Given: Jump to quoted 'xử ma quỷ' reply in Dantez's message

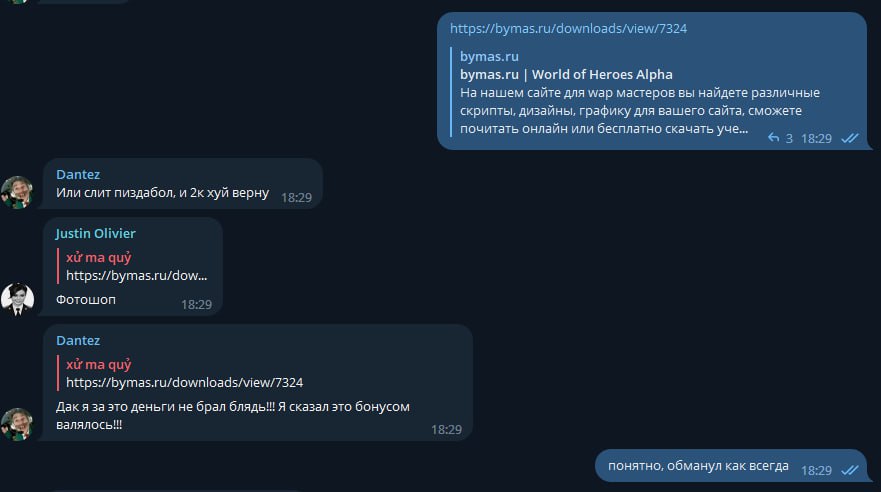Looking at the screenshot, I should pos(184,373).
